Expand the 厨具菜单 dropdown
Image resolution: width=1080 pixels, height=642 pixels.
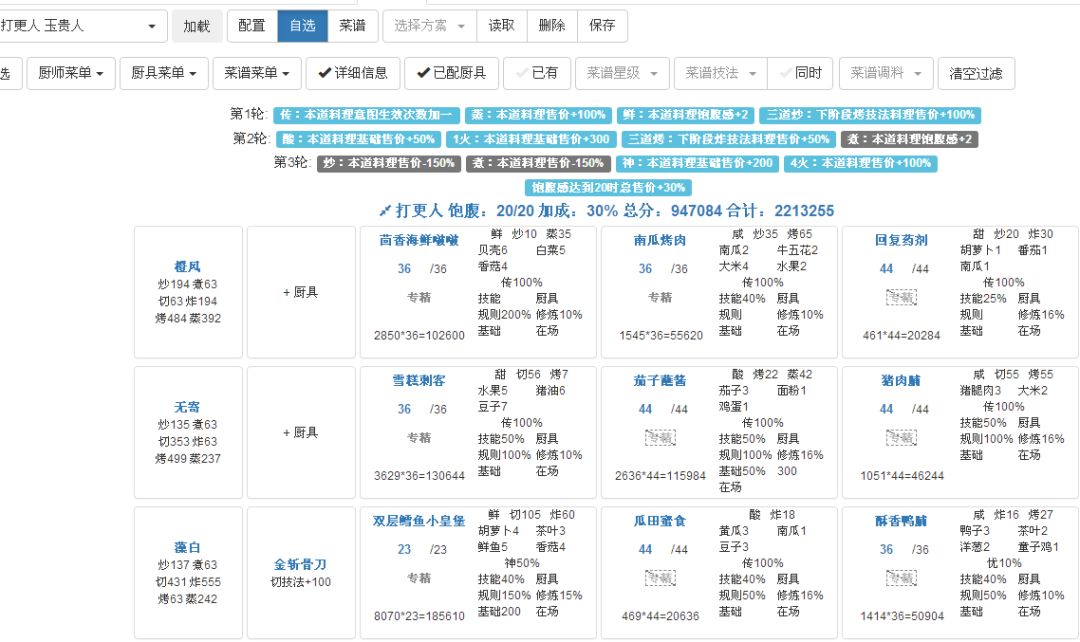(164, 73)
